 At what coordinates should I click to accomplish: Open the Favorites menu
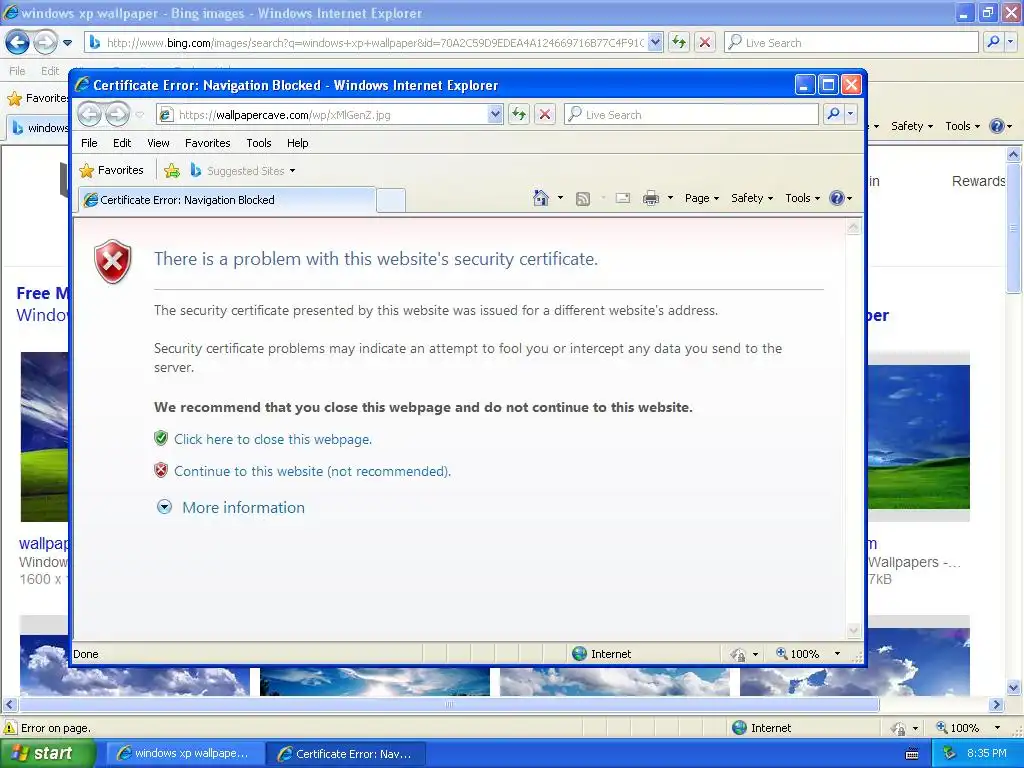pos(208,143)
